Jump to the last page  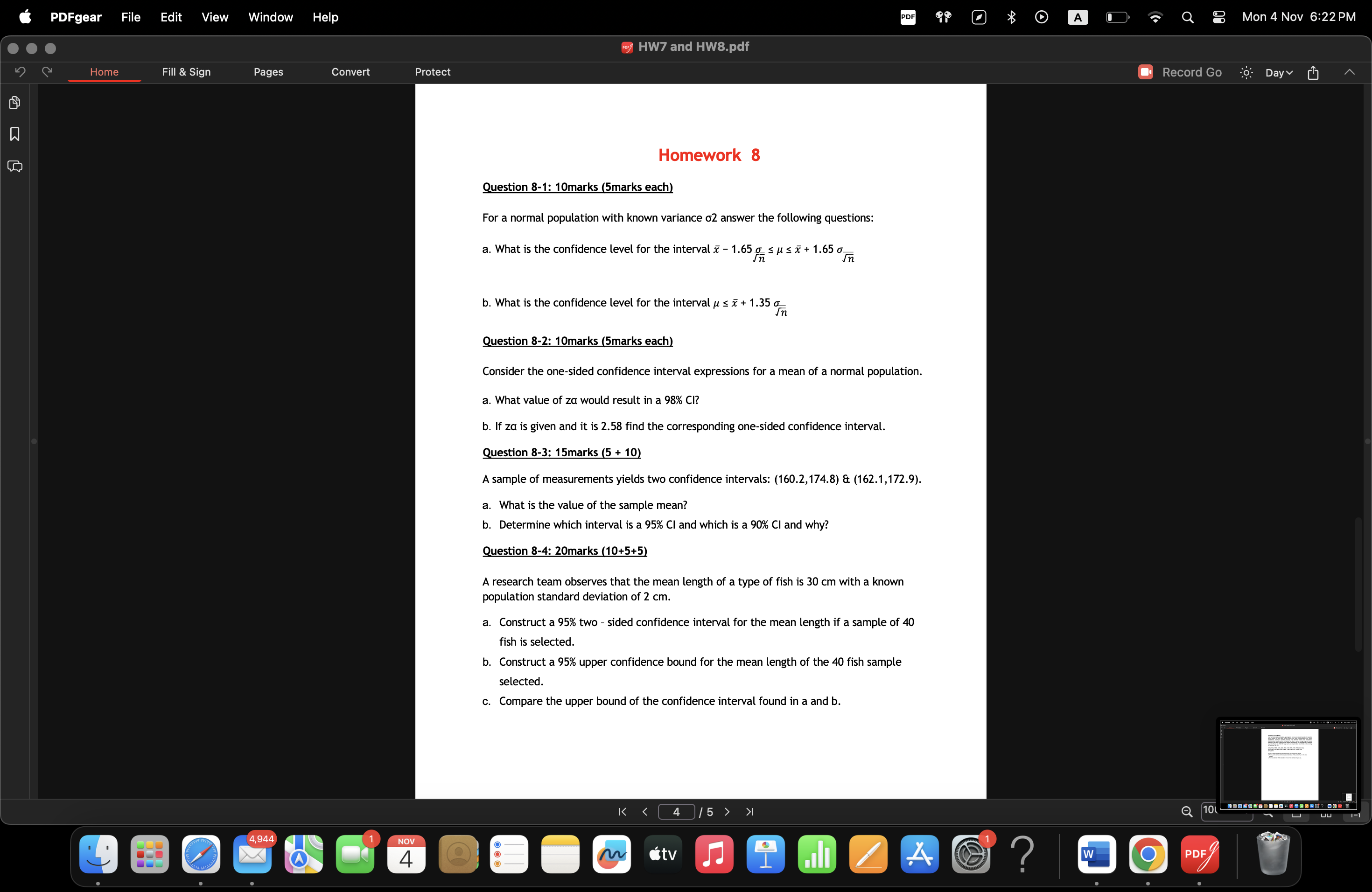pos(749,811)
